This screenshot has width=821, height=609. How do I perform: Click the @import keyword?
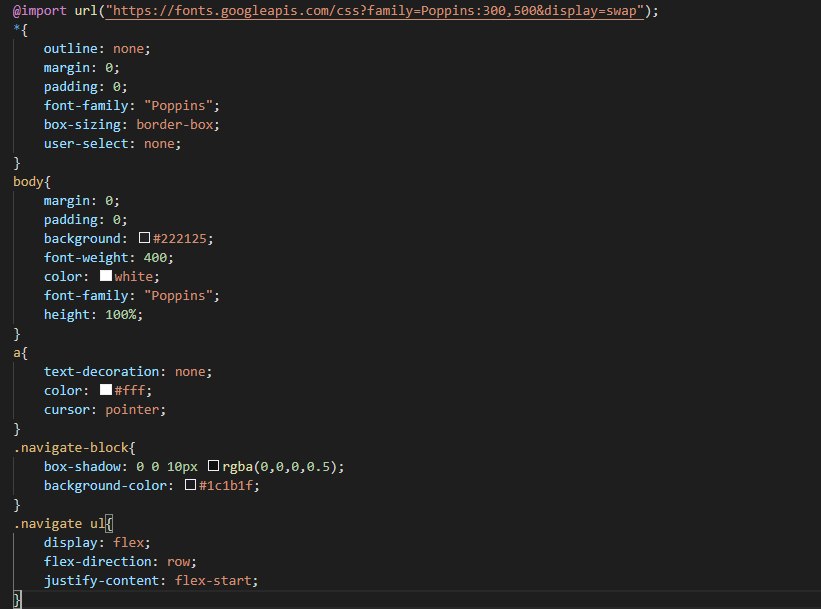click(x=39, y=10)
